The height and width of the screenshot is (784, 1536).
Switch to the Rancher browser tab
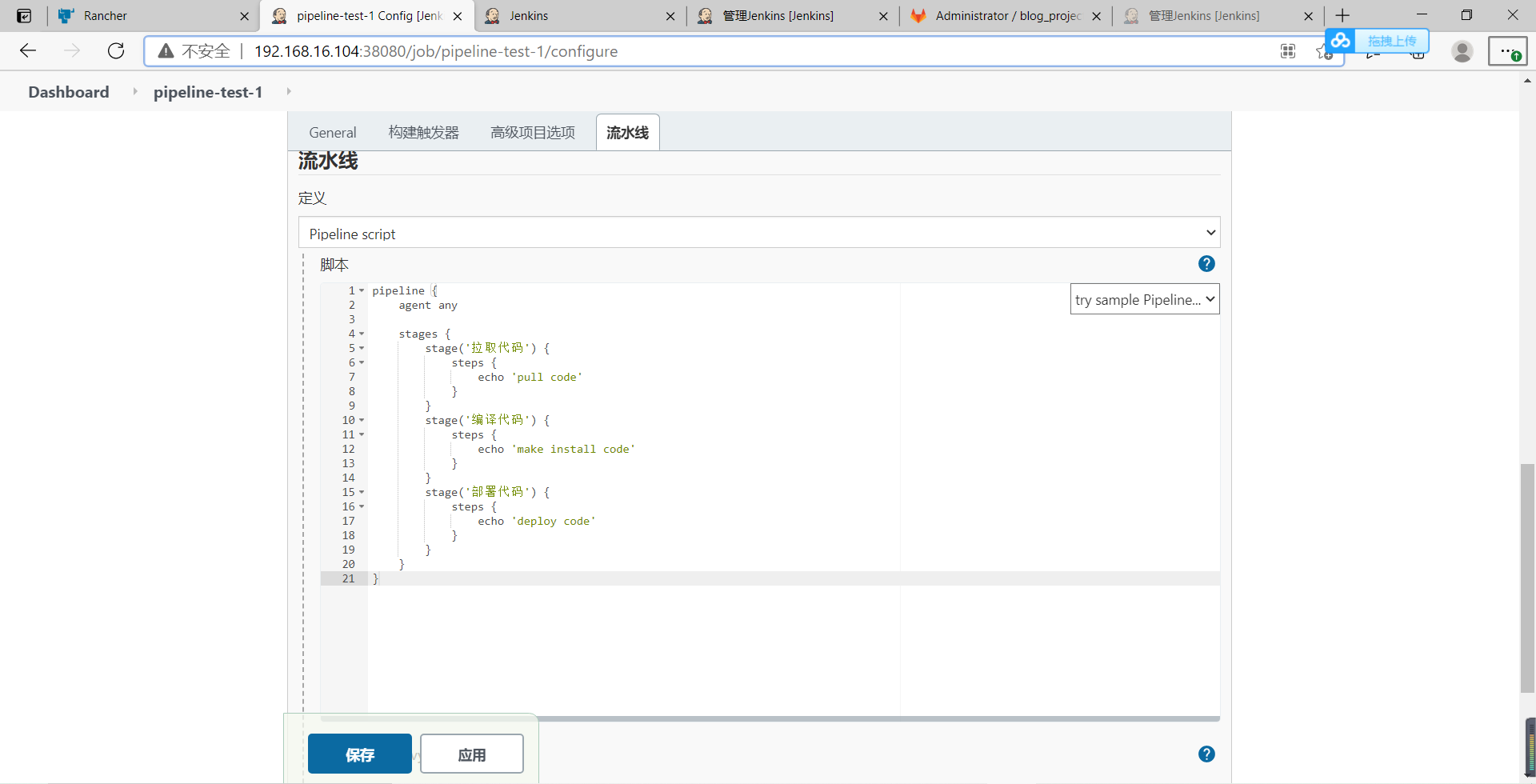point(152,16)
